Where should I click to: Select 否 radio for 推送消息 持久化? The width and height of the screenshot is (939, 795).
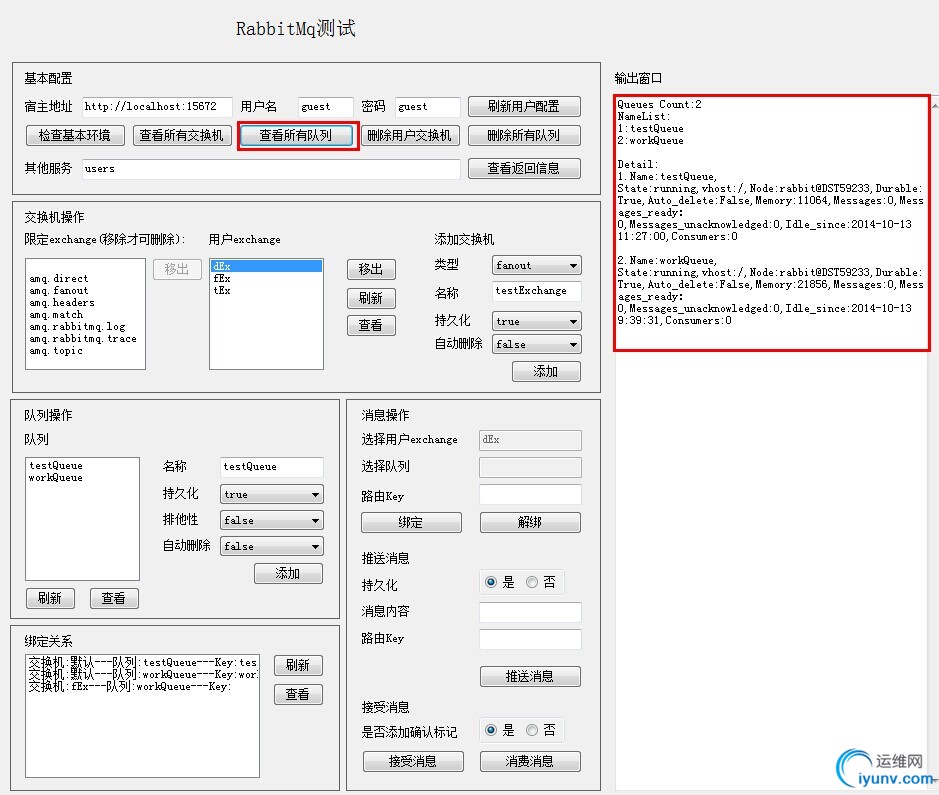coord(532,582)
